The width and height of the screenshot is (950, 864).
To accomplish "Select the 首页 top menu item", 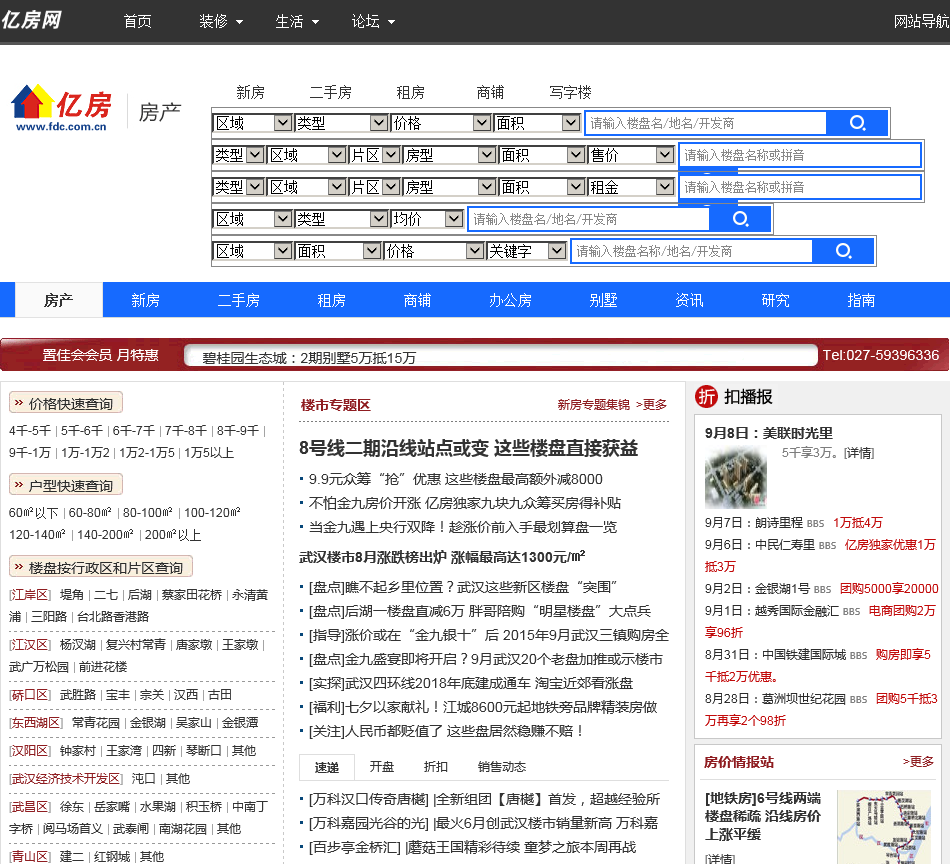I will pyautogui.click(x=138, y=22).
